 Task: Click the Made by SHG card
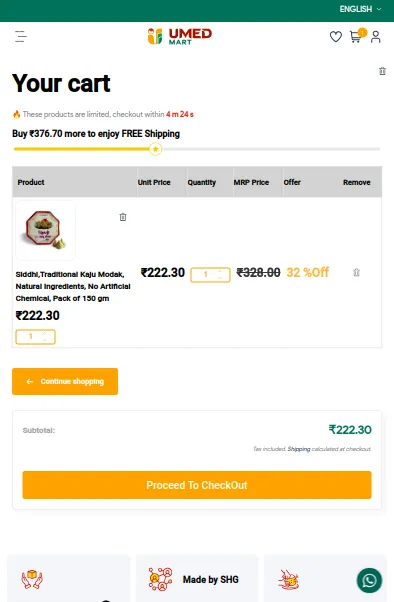click(197, 578)
